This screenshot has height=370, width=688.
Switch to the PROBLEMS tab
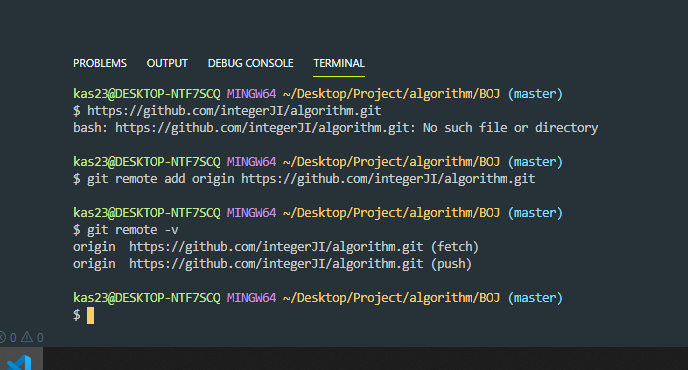tap(100, 63)
